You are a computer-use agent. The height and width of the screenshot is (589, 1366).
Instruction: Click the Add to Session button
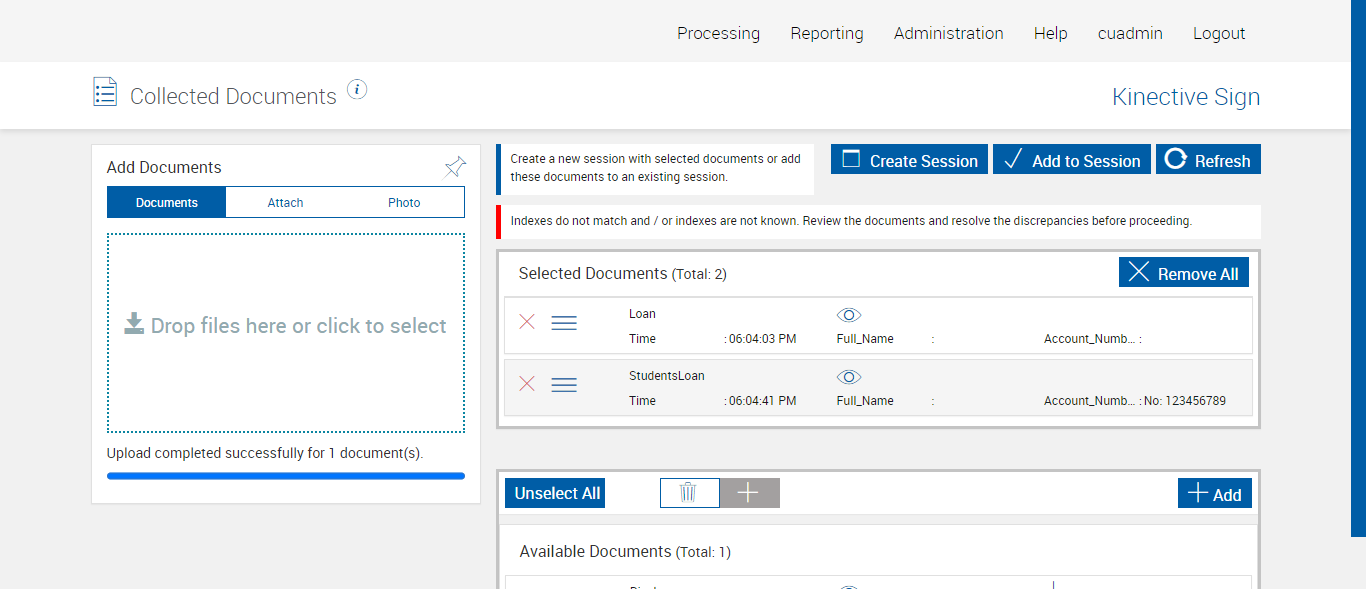click(x=1071, y=160)
